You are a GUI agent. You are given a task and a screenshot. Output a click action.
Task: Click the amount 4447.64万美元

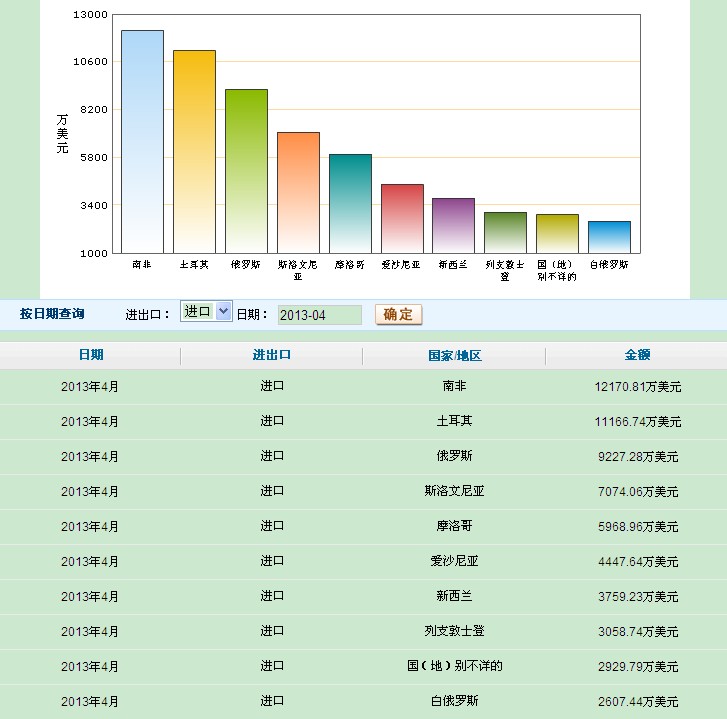[x=638, y=562]
